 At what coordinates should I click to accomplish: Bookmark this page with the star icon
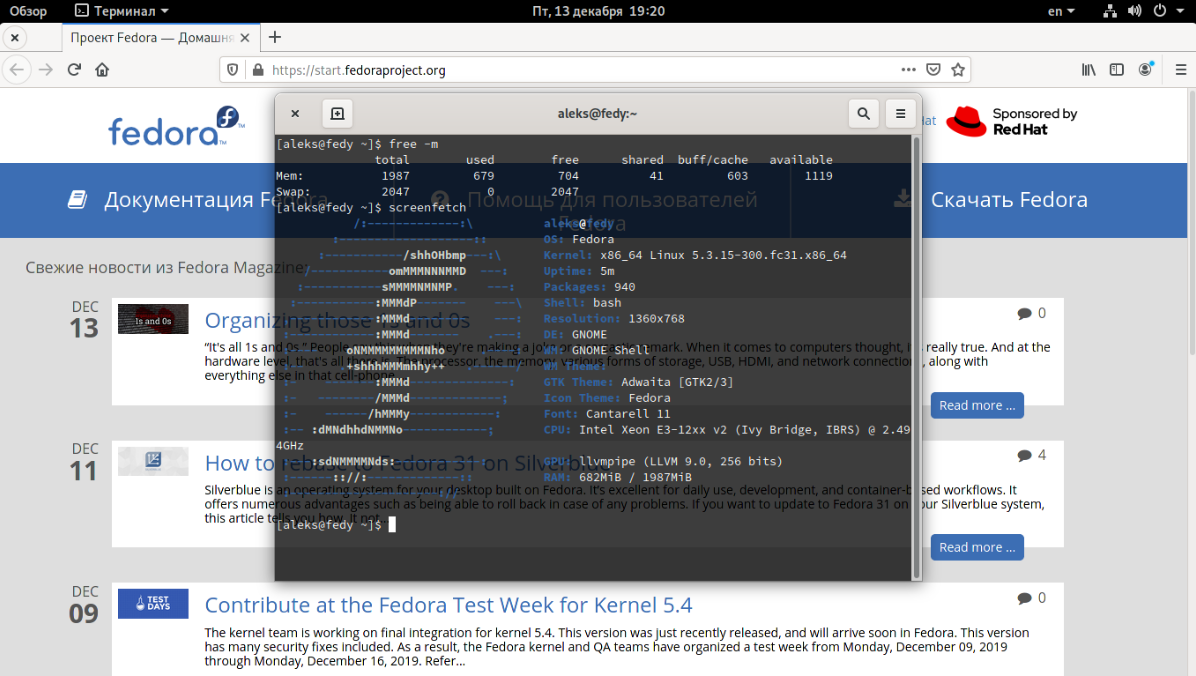(x=957, y=69)
